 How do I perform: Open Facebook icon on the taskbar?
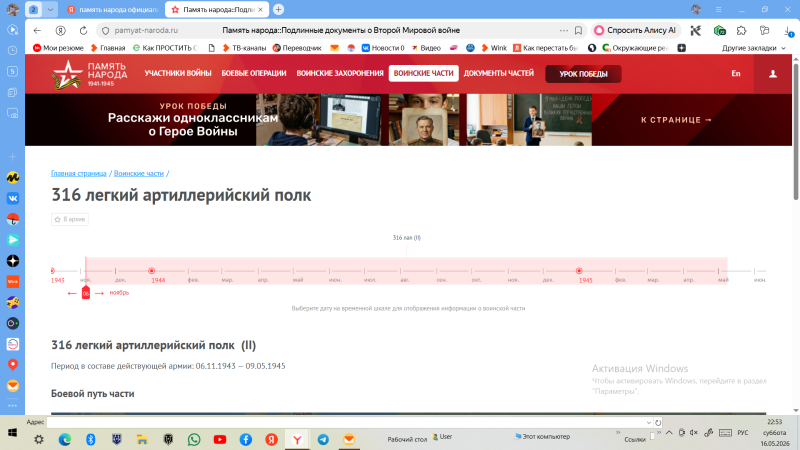245,439
